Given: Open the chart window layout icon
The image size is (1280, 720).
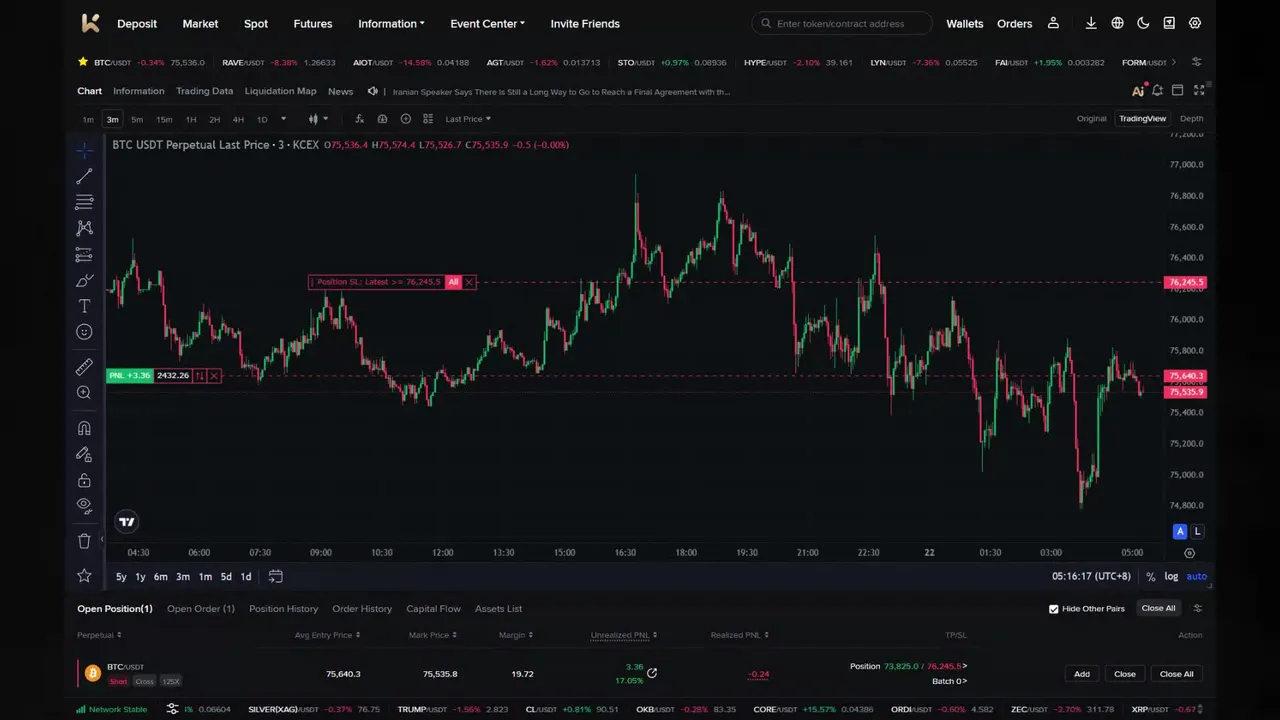Looking at the screenshot, I should [1178, 91].
